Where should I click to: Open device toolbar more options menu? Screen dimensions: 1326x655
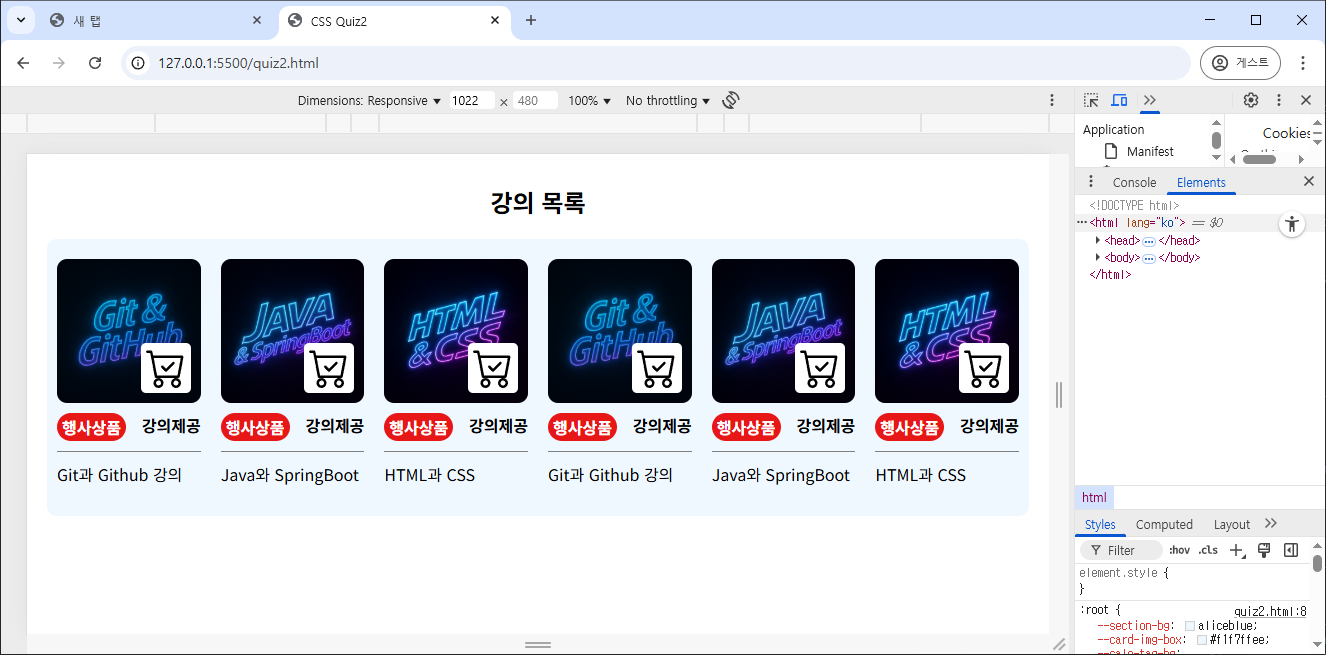point(1052,100)
